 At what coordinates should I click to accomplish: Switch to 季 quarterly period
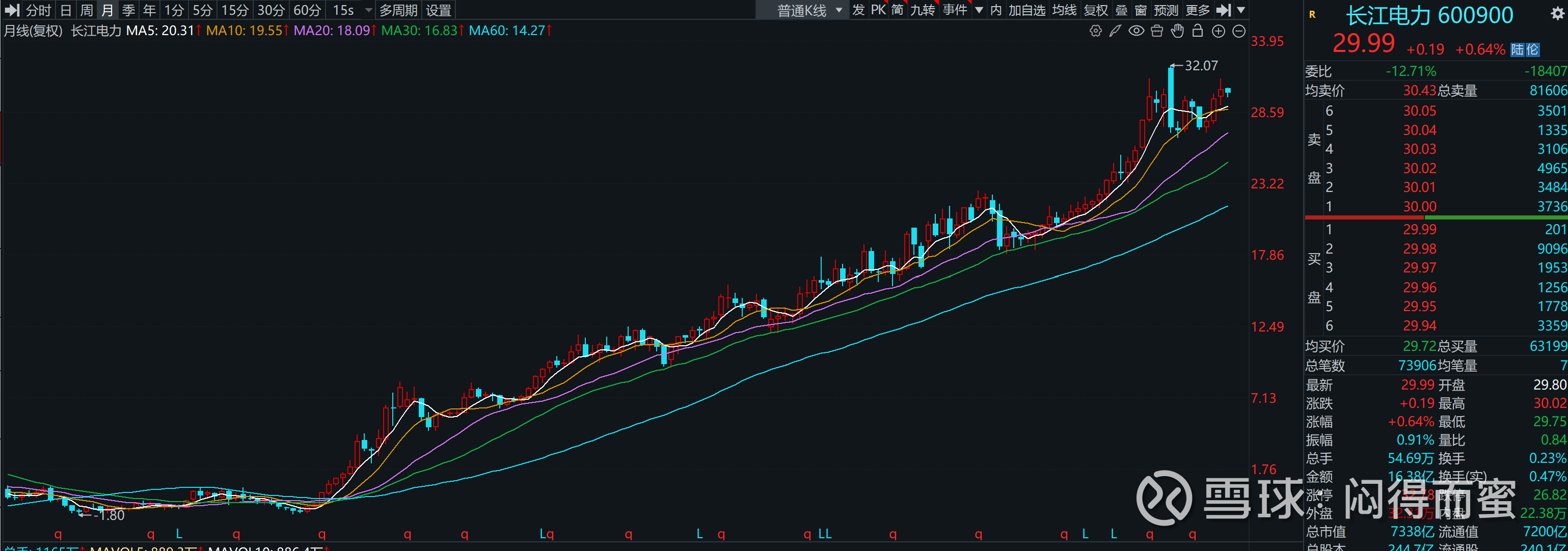(x=128, y=10)
